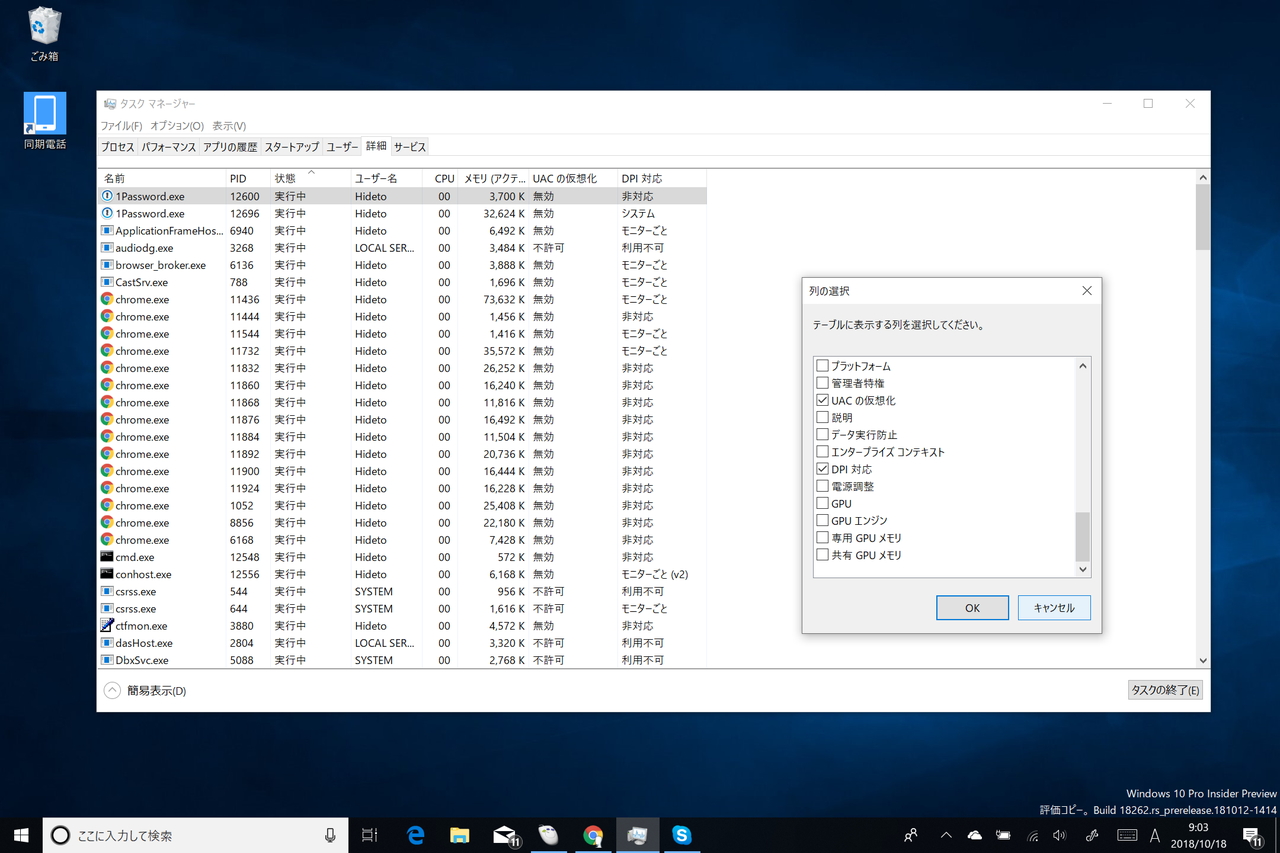Image resolution: width=1280 pixels, height=853 pixels.
Task: Open the ファイル(F) menu
Action: [x=121, y=126]
